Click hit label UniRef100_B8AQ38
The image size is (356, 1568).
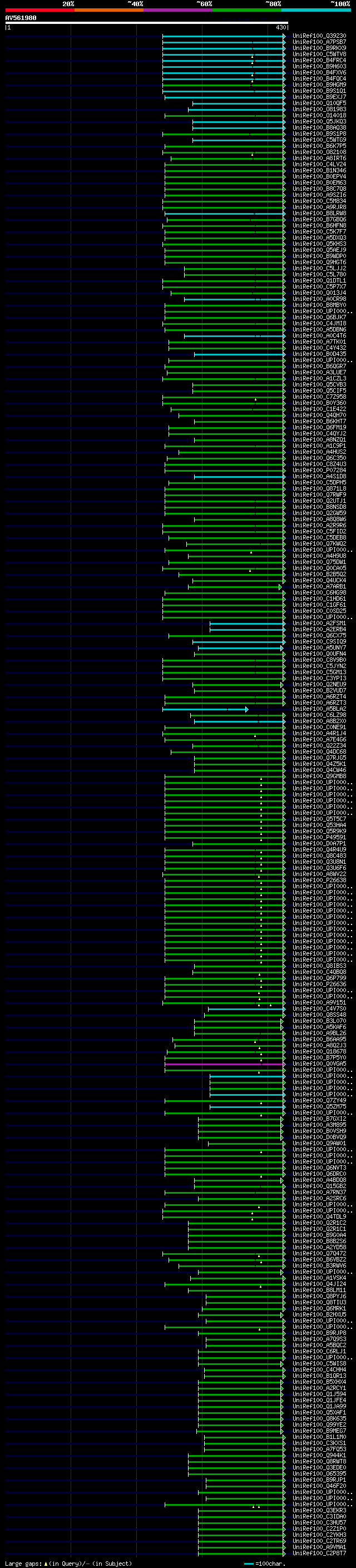click(319, 128)
